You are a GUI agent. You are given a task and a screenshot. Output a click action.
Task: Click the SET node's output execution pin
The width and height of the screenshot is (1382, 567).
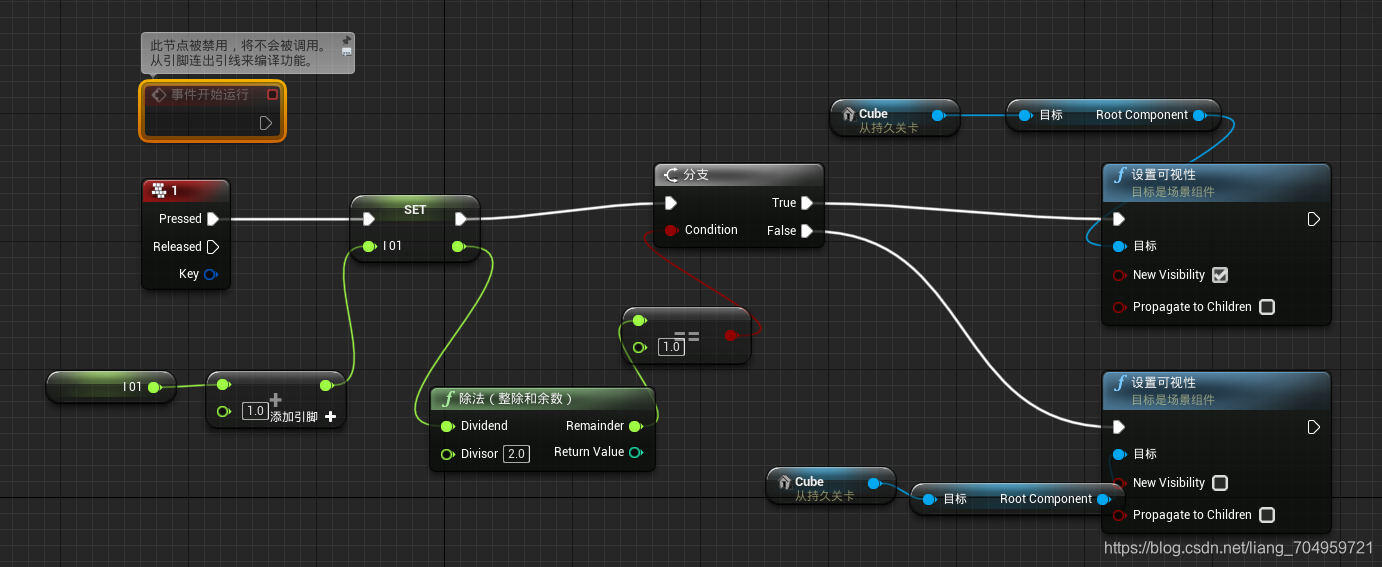(461, 219)
